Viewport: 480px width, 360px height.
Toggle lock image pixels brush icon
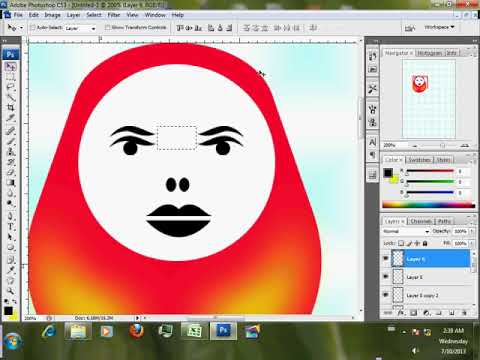(x=409, y=243)
